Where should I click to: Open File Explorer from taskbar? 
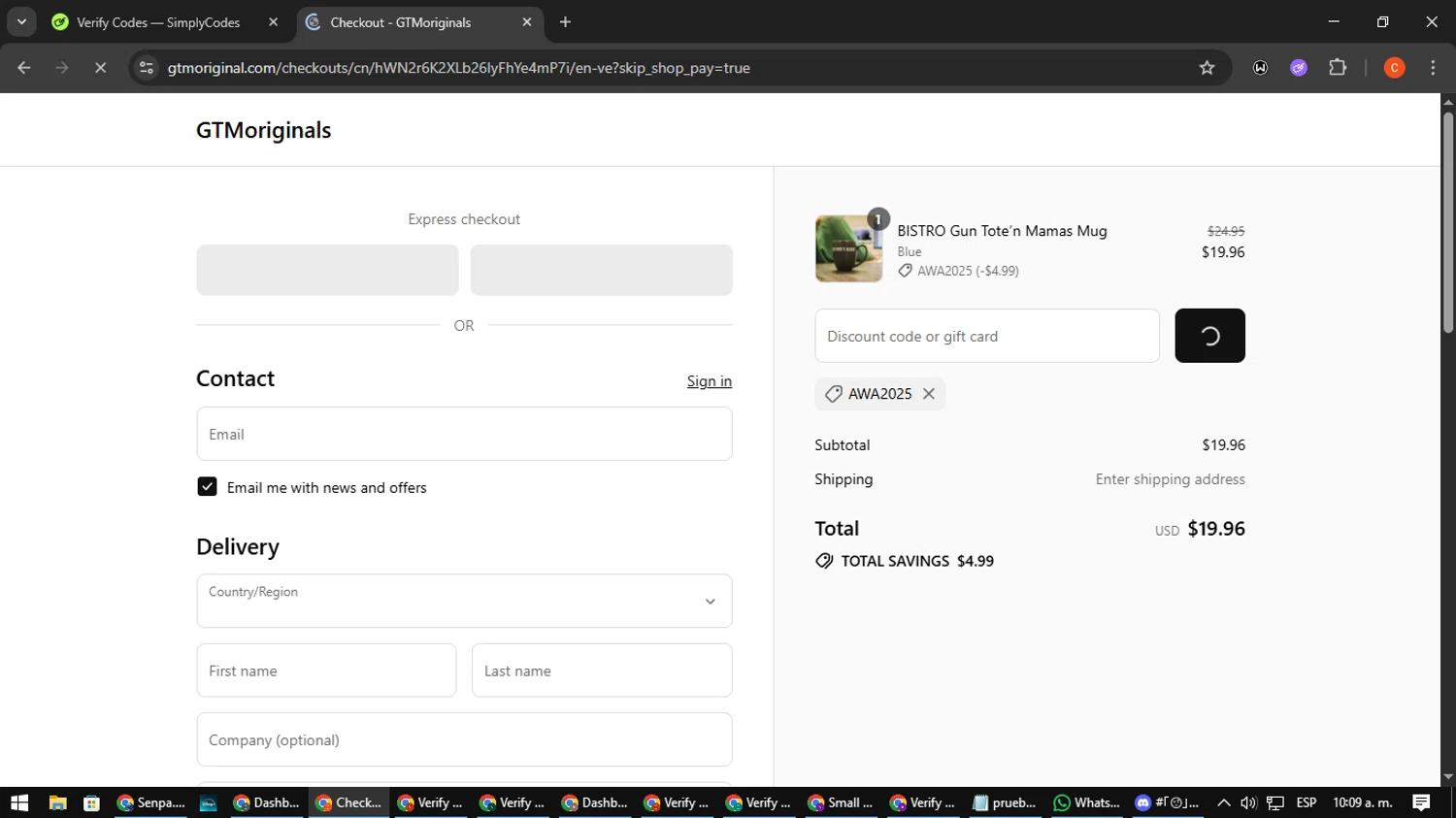(x=57, y=802)
